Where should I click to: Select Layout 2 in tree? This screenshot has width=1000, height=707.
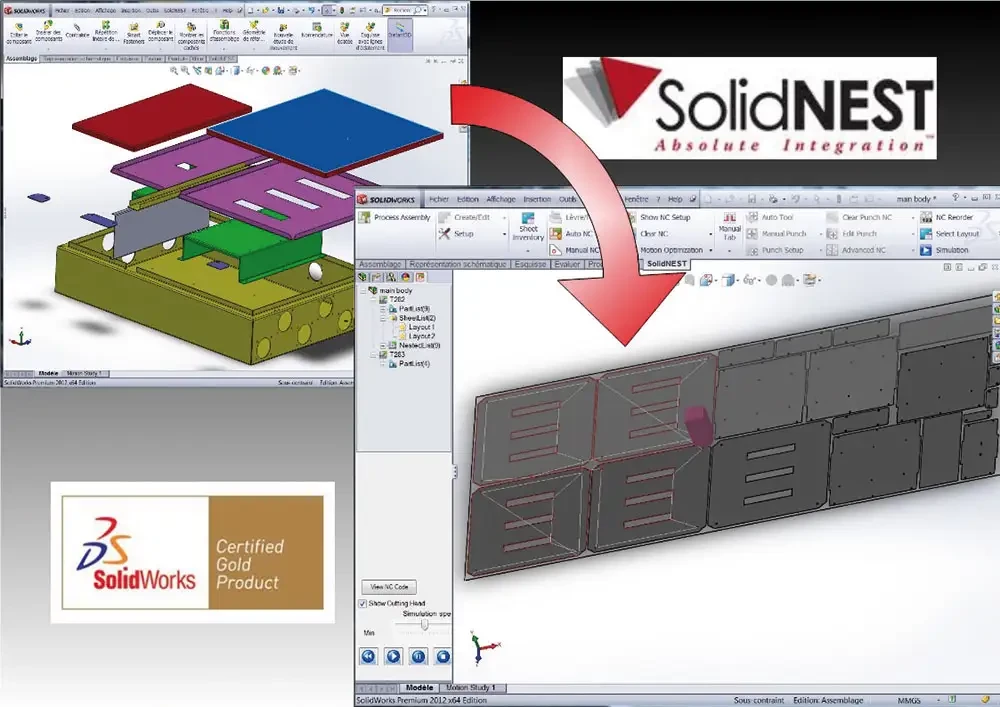click(417, 336)
